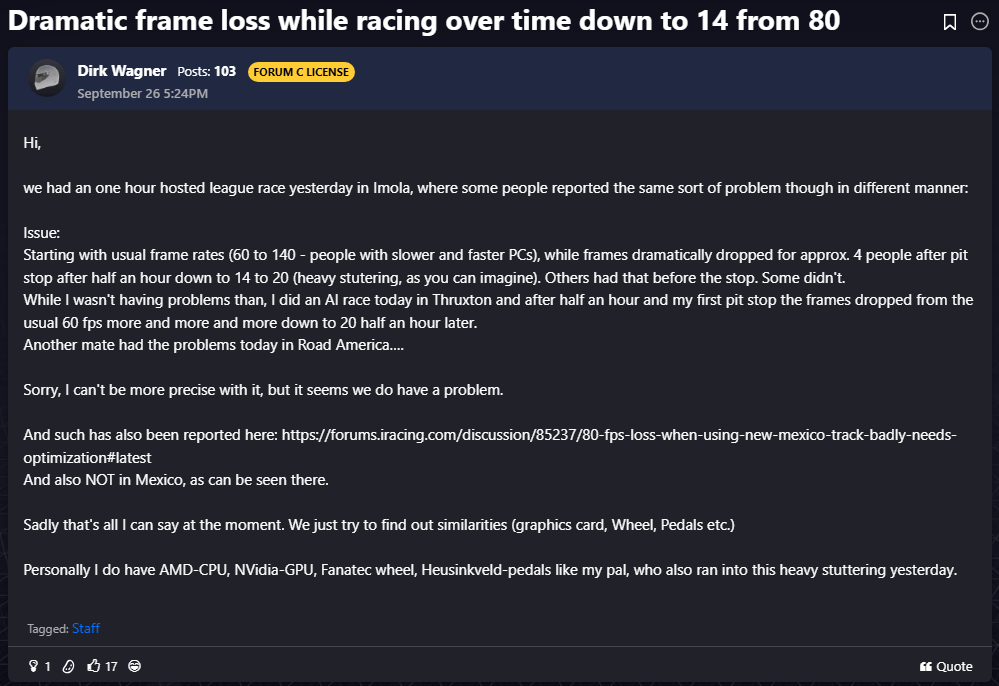This screenshot has width=999, height=686.
Task: Bookmark this discussion
Action: (950, 22)
